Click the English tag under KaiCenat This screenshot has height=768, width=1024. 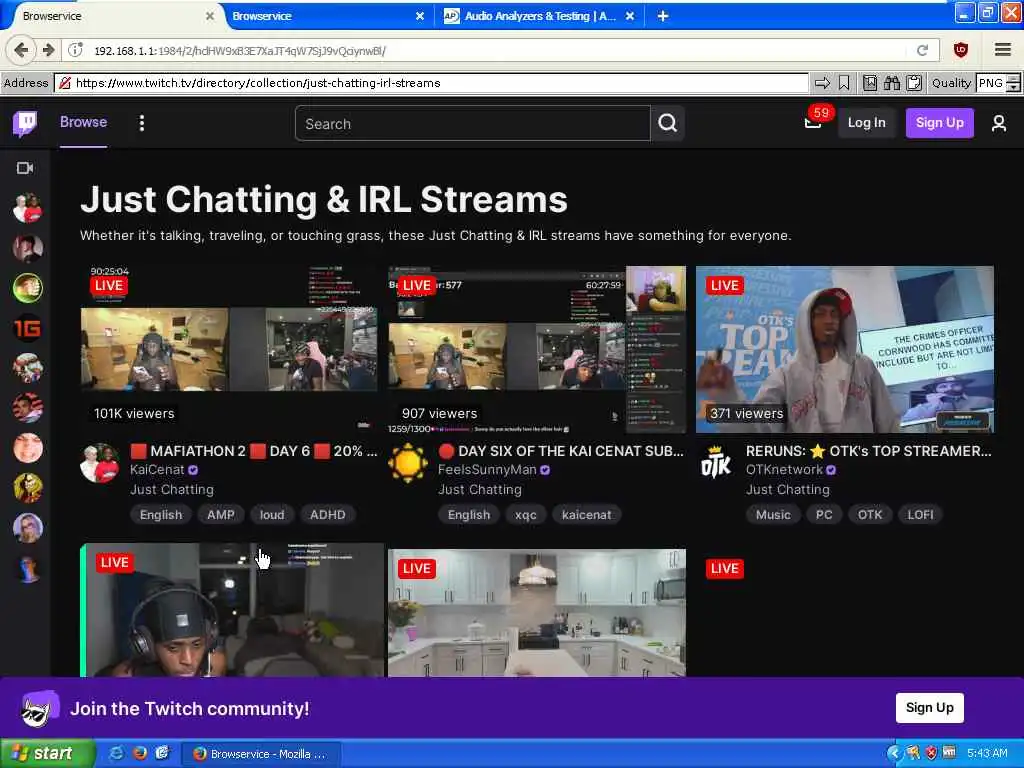pos(161,515)
